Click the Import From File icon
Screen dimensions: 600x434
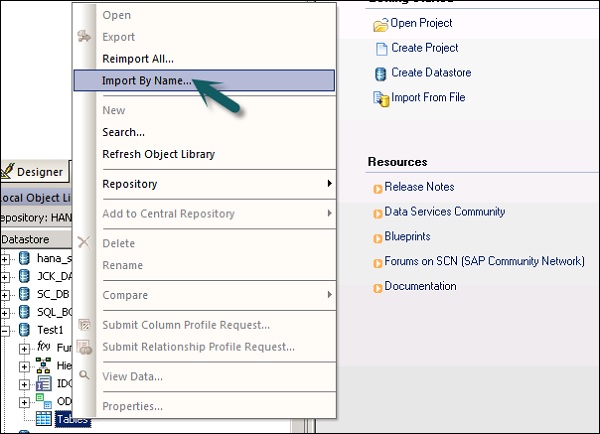click(x=380, y=98)
